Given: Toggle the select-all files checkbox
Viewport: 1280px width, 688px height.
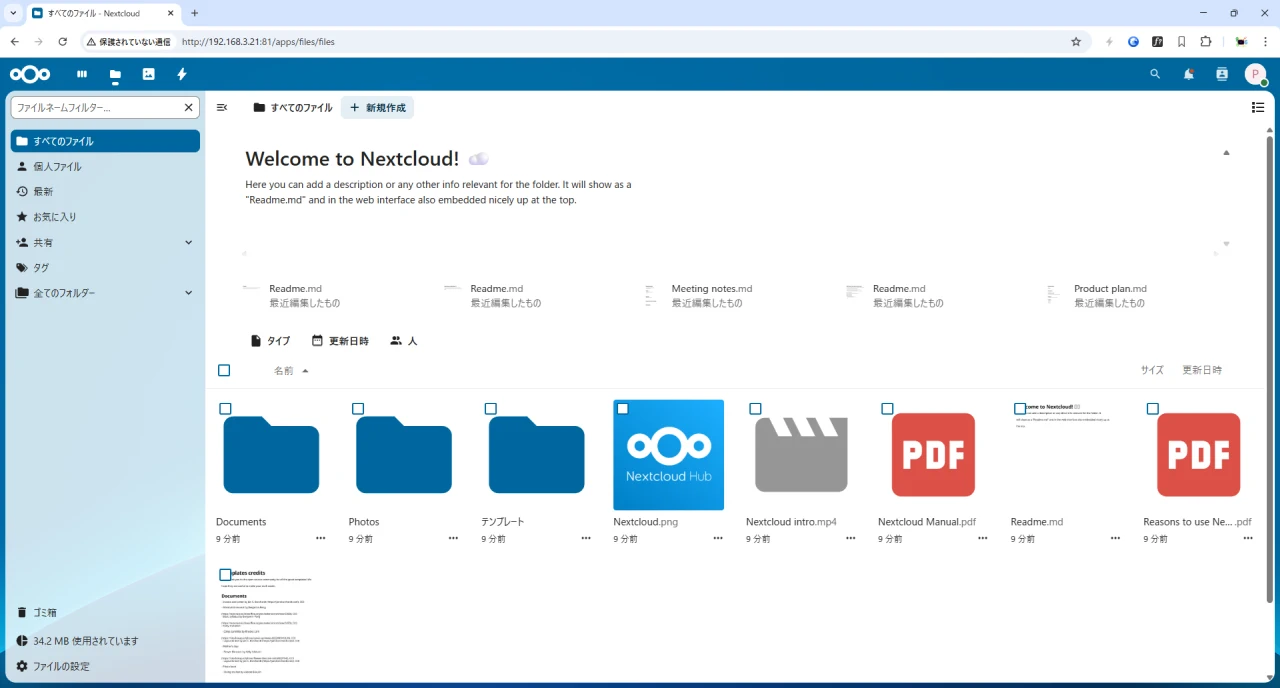Looking at the screenshot, I should click(224, 370).
